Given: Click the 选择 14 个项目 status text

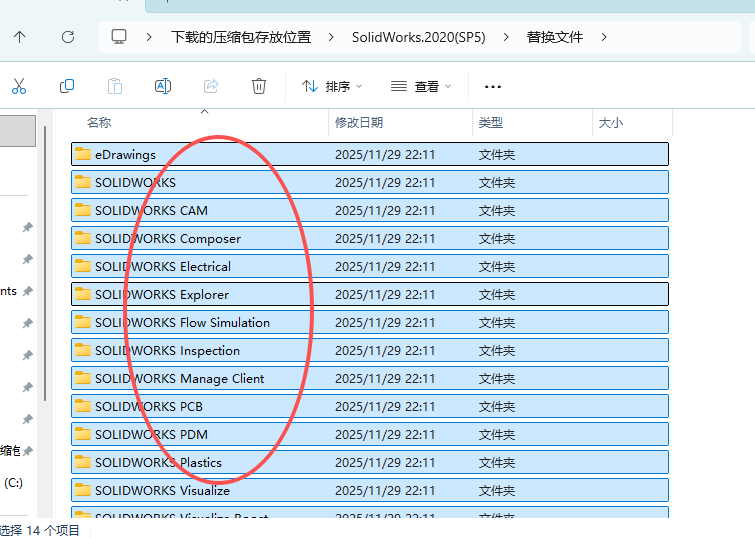Looking at the screenshot, I should (39, 530).
